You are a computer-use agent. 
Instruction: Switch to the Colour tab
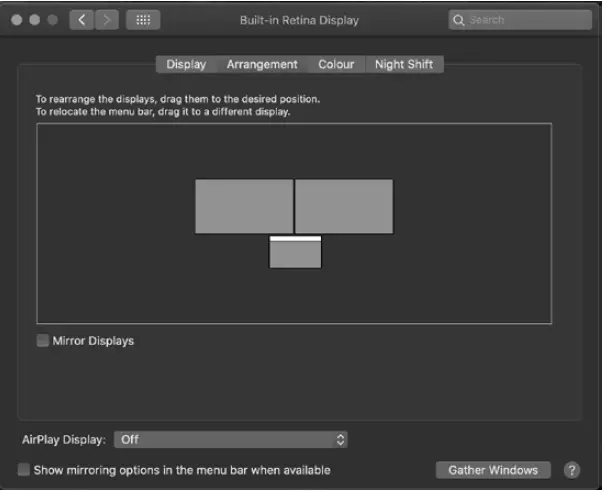click(x=336, y=65)
